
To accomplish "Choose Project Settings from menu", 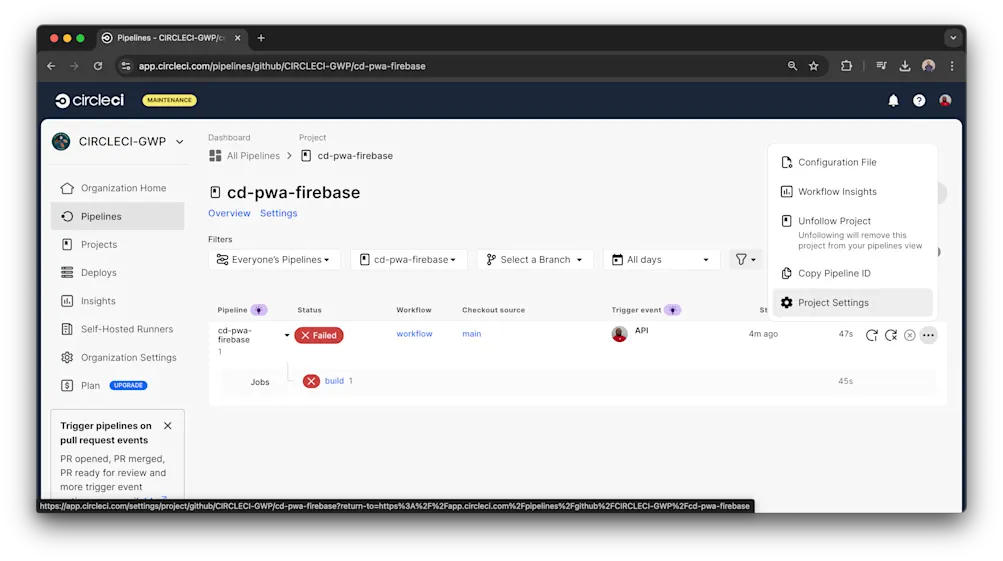I will (853, 303).
